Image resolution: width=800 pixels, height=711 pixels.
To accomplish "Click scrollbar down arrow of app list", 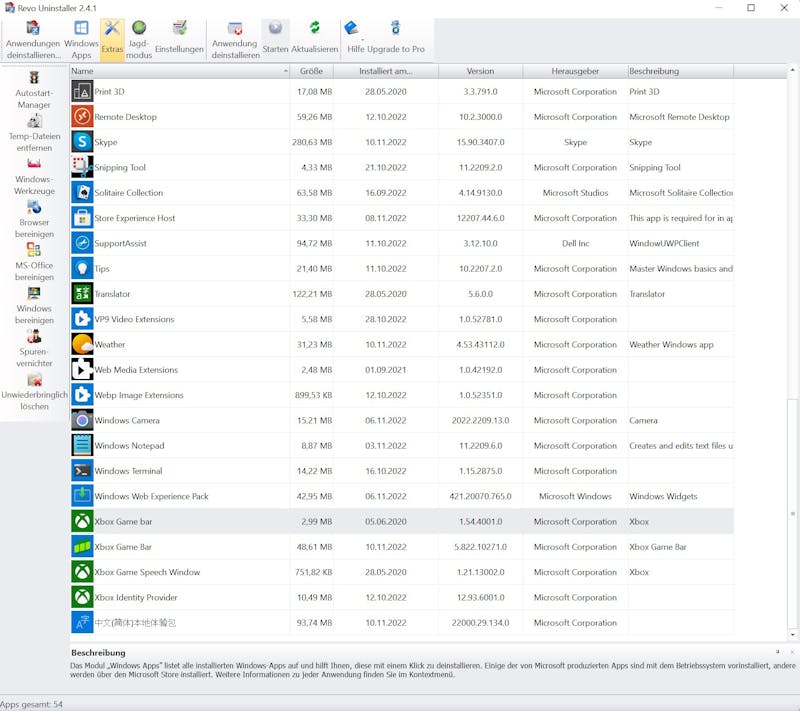I will click(792, 634).
